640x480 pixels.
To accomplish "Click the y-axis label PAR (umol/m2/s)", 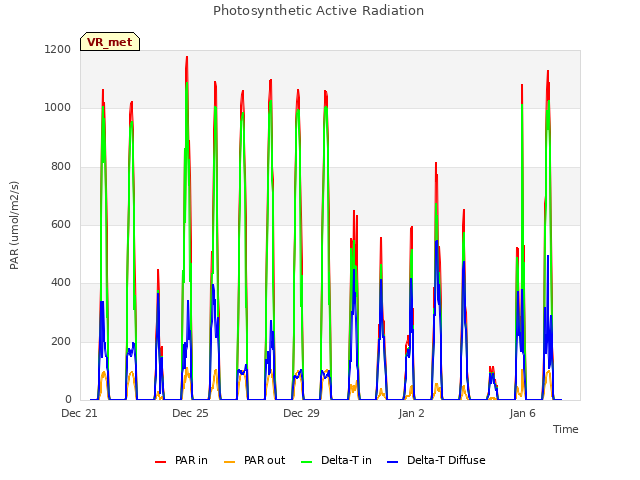I will tap(14, 225).
